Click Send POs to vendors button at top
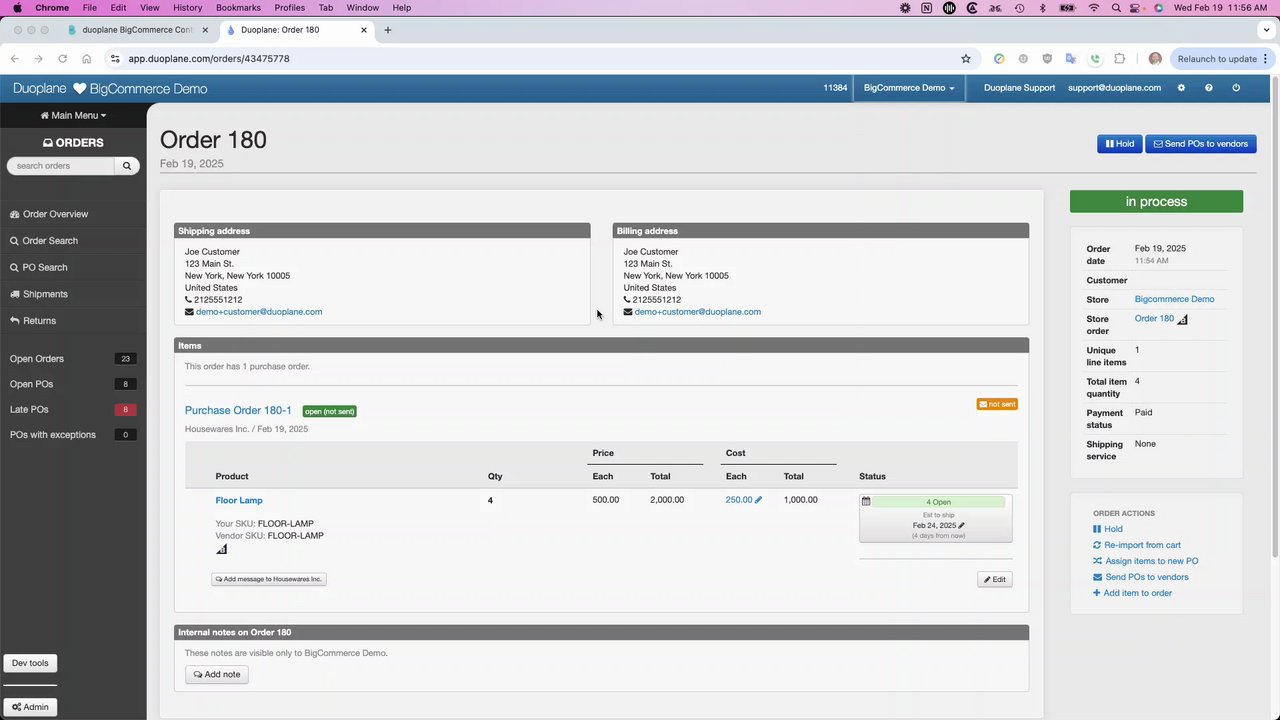1280x720 pixels. click(x=1201, y=144)
